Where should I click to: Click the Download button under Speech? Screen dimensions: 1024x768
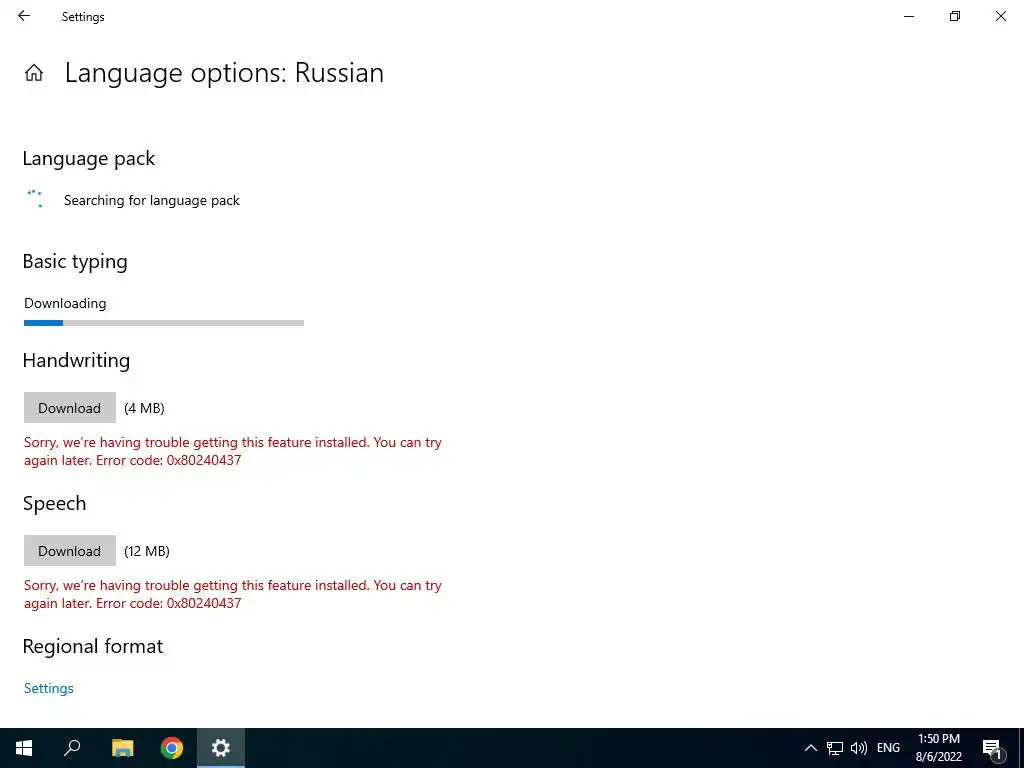(70, 551)
